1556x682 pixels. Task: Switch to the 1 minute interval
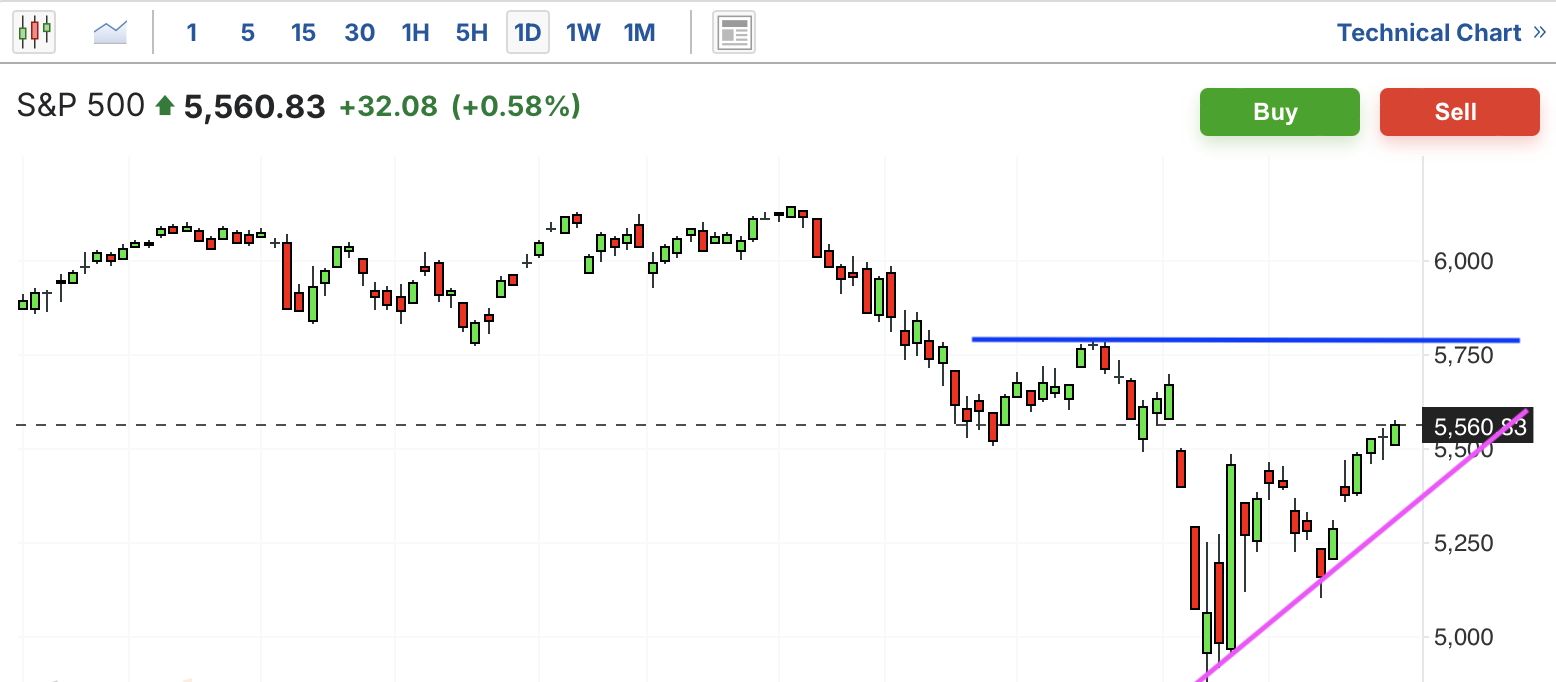point(192,33)
